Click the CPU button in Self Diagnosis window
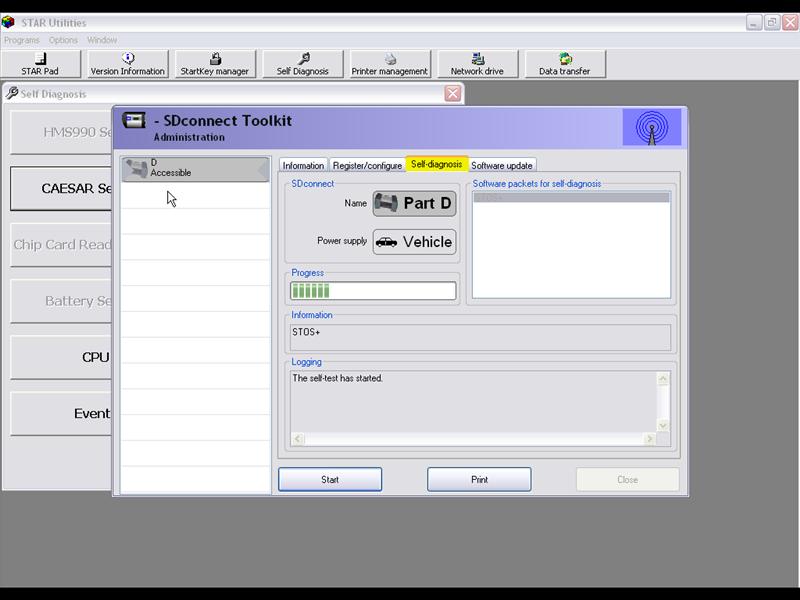Image resolution: width=800 pixels, height=600 pixels. coord(61,357)
